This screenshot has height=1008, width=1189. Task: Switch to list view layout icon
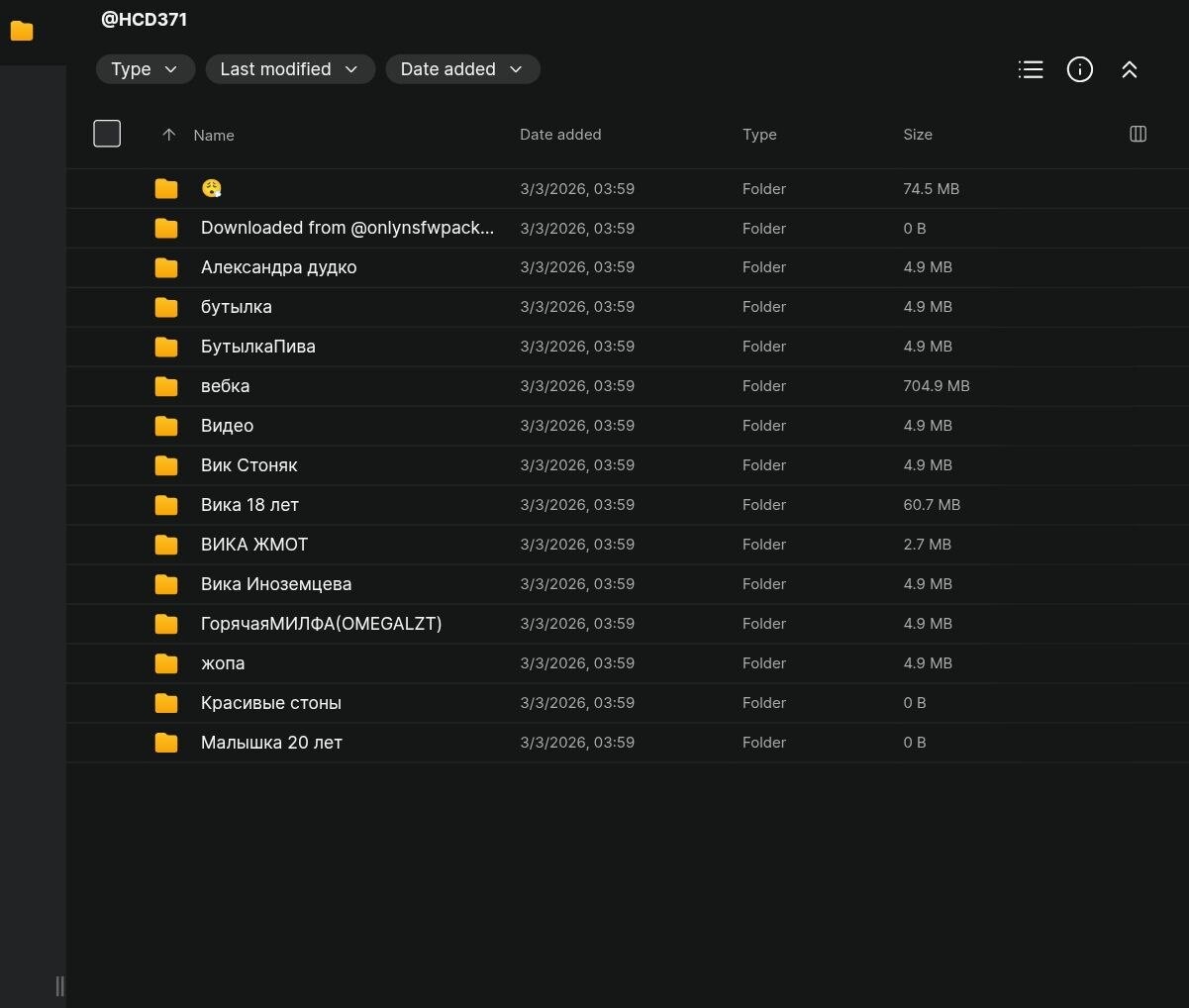point(1031,69)
